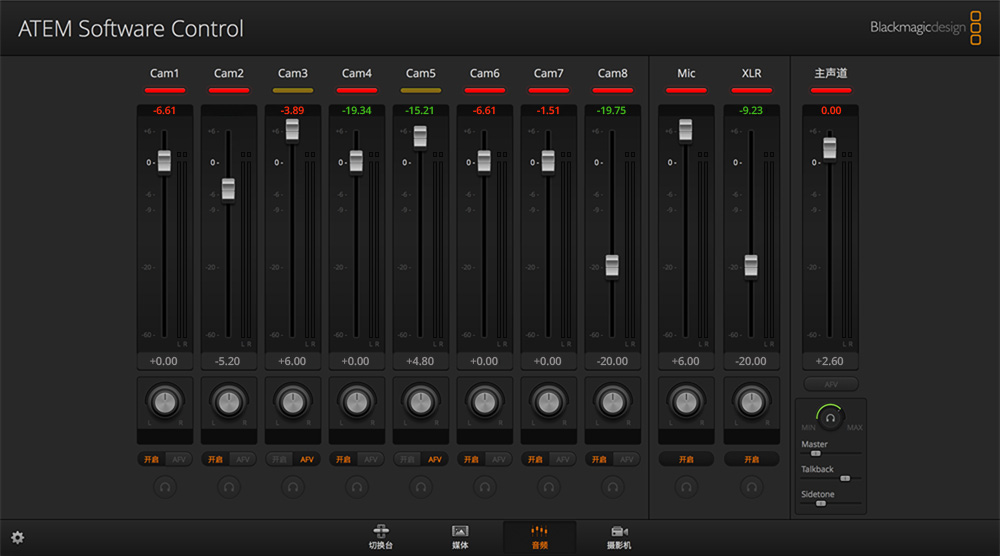Enable Cam3 开启 on button
Image resolution: width=1000 pixels, height=556 pixels.
(279, 459)
